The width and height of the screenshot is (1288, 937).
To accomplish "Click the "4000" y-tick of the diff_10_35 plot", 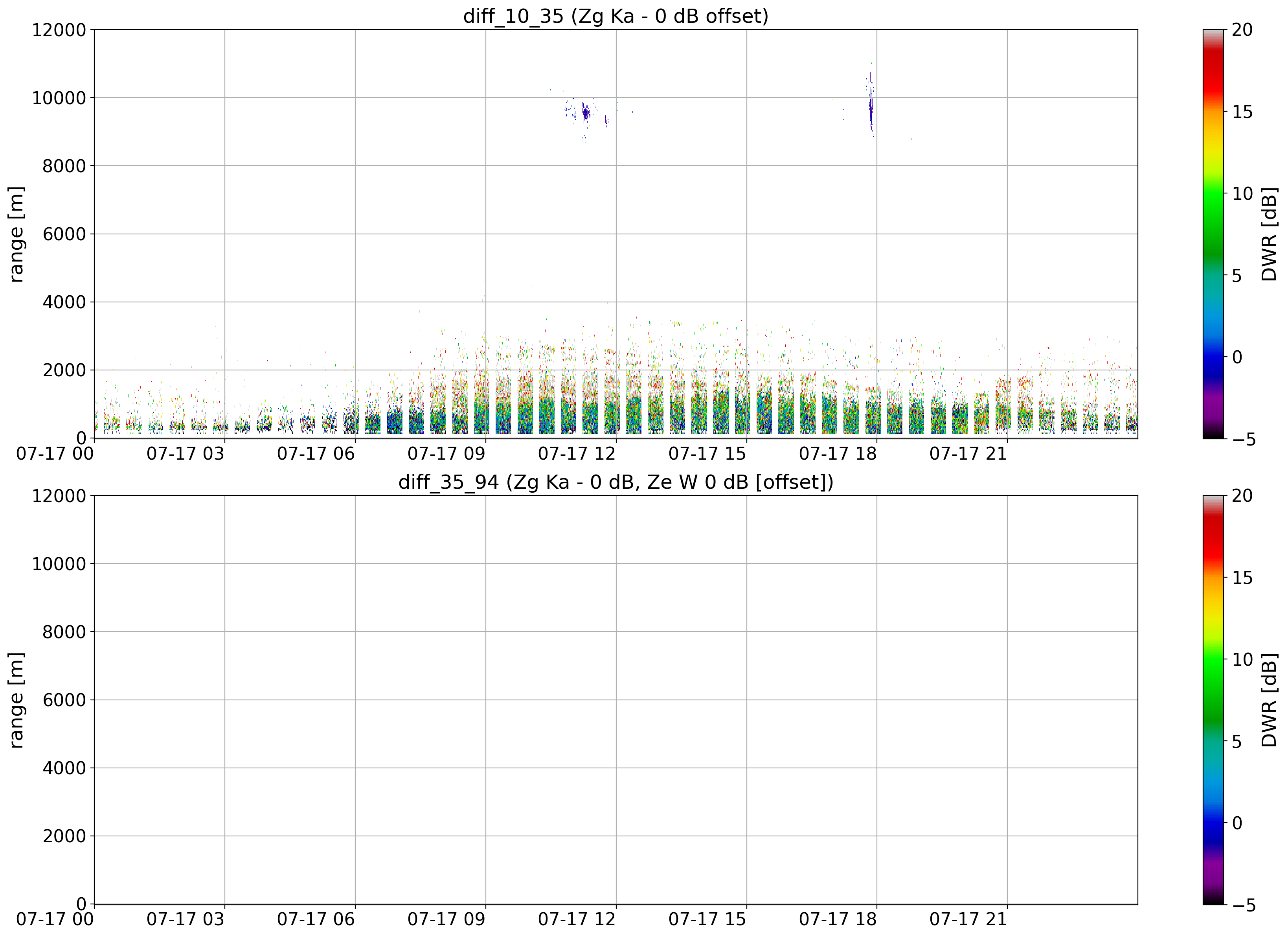I will (64, 302).
